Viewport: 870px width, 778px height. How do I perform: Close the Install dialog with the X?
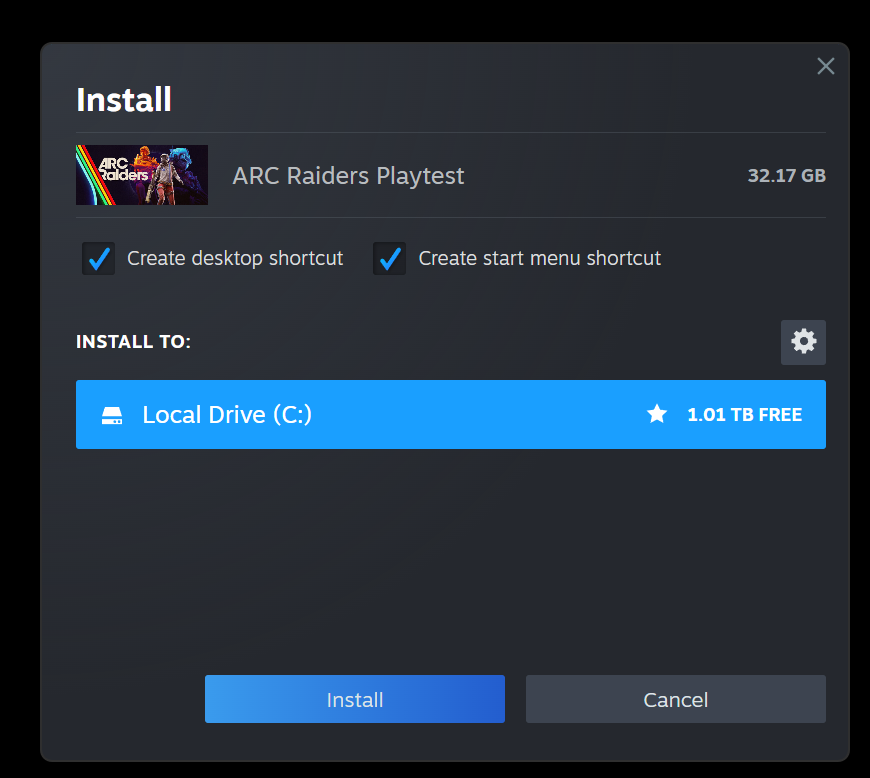pos(826,66)
